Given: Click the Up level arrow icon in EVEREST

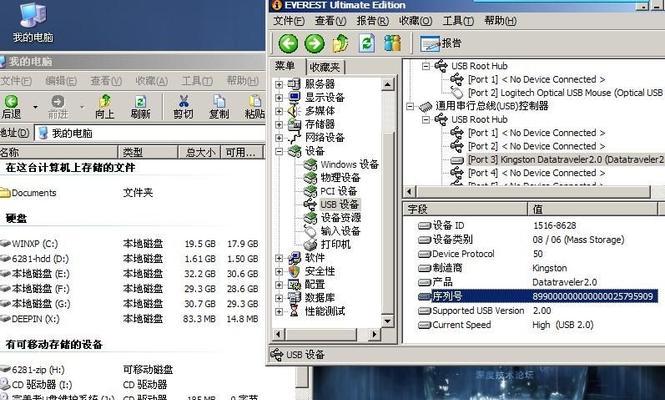Looking at the screenshot, I should tap(341, 43).
